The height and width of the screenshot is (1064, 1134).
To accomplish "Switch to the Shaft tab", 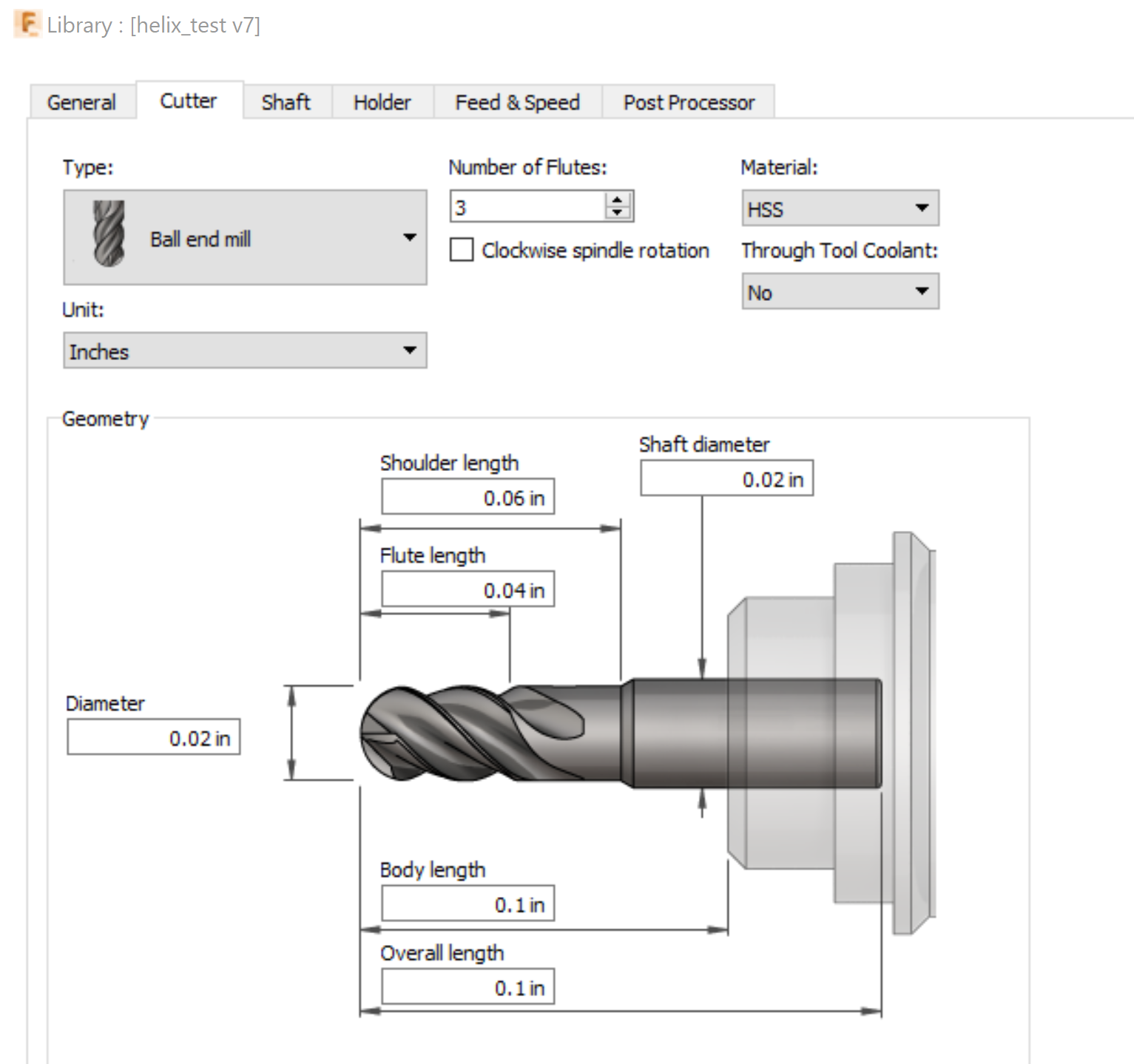I will [286, 102].
